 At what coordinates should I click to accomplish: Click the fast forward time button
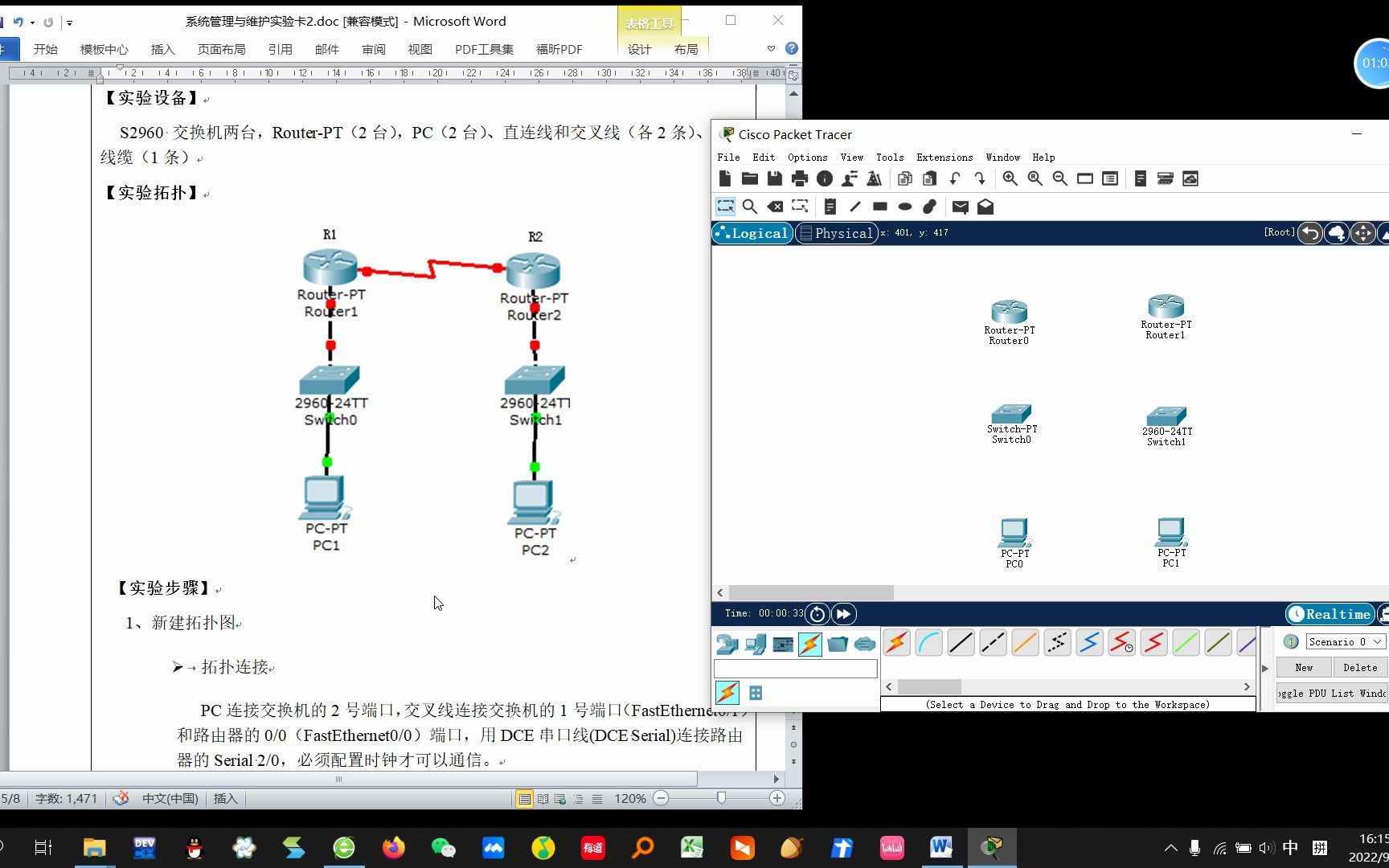[x=844, y=614]
